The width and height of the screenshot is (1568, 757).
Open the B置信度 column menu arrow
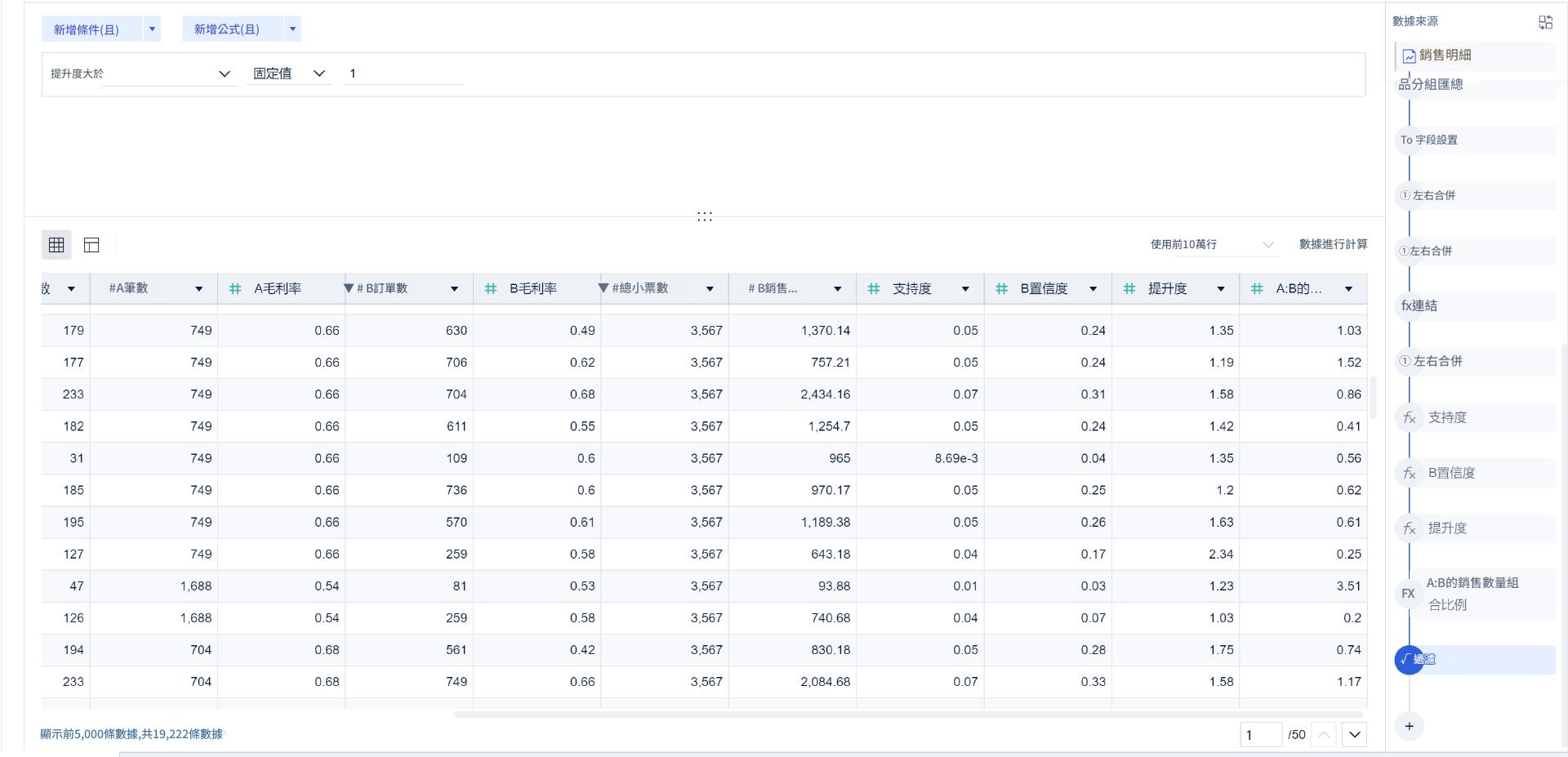(x=1093, y=289)
